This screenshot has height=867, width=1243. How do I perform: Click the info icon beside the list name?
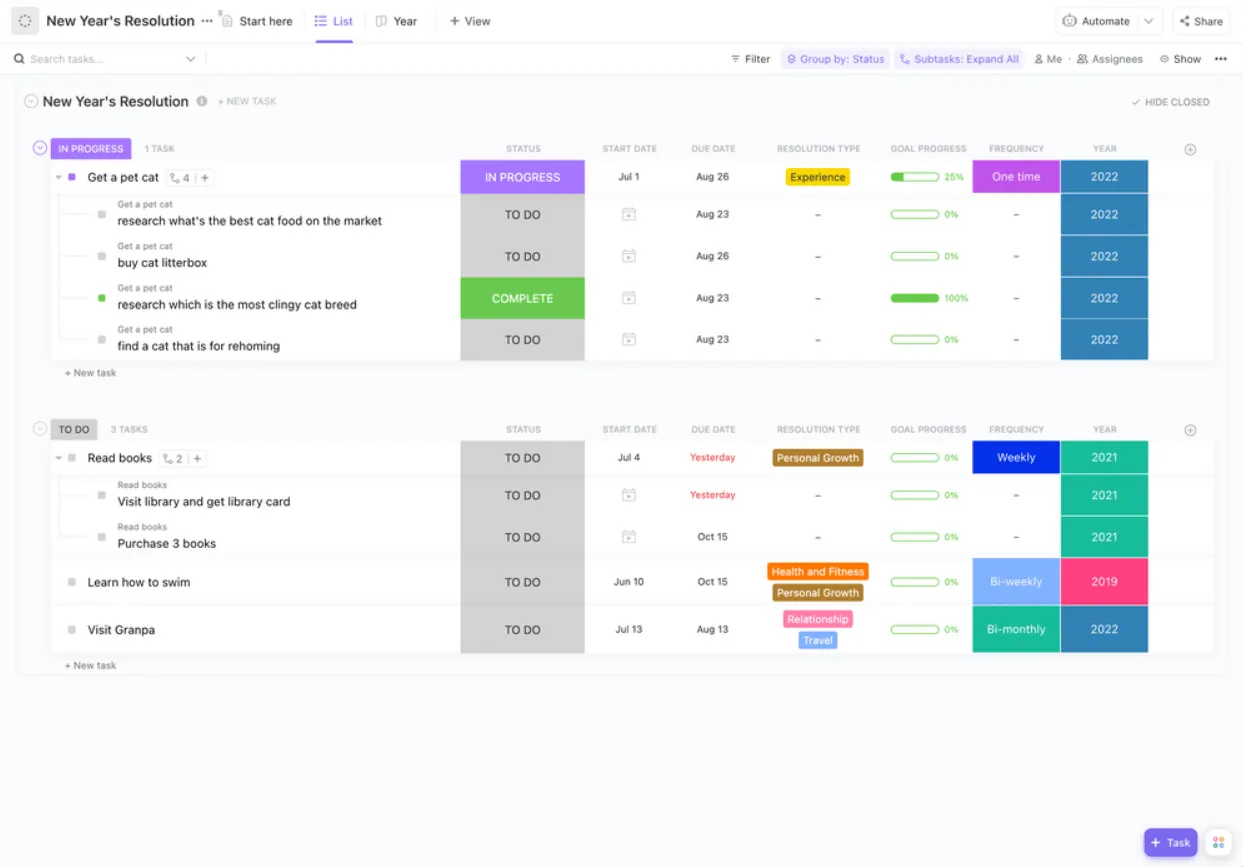[202, 101]
